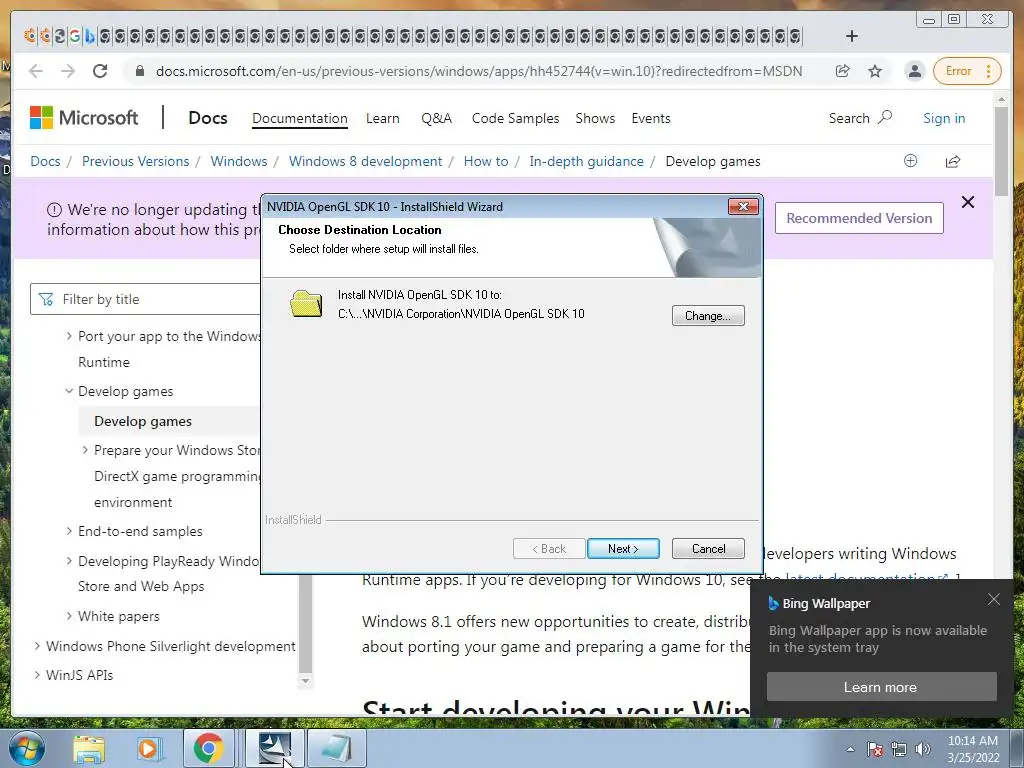Open the Windows Start menu
Screen dimensions: 1024x768
click(x=26, y=748)
